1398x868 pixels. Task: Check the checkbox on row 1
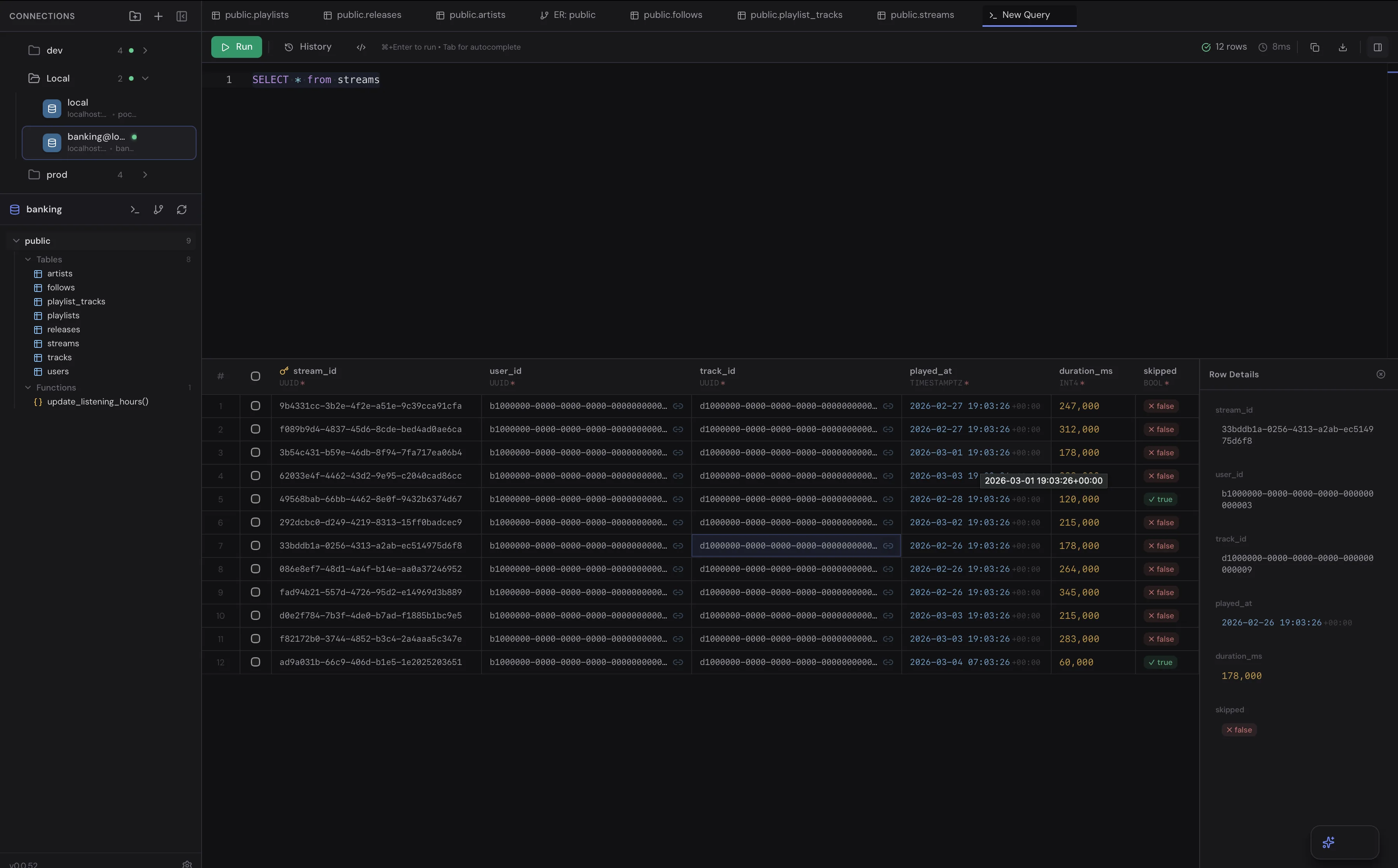click(x=256, y=405)
